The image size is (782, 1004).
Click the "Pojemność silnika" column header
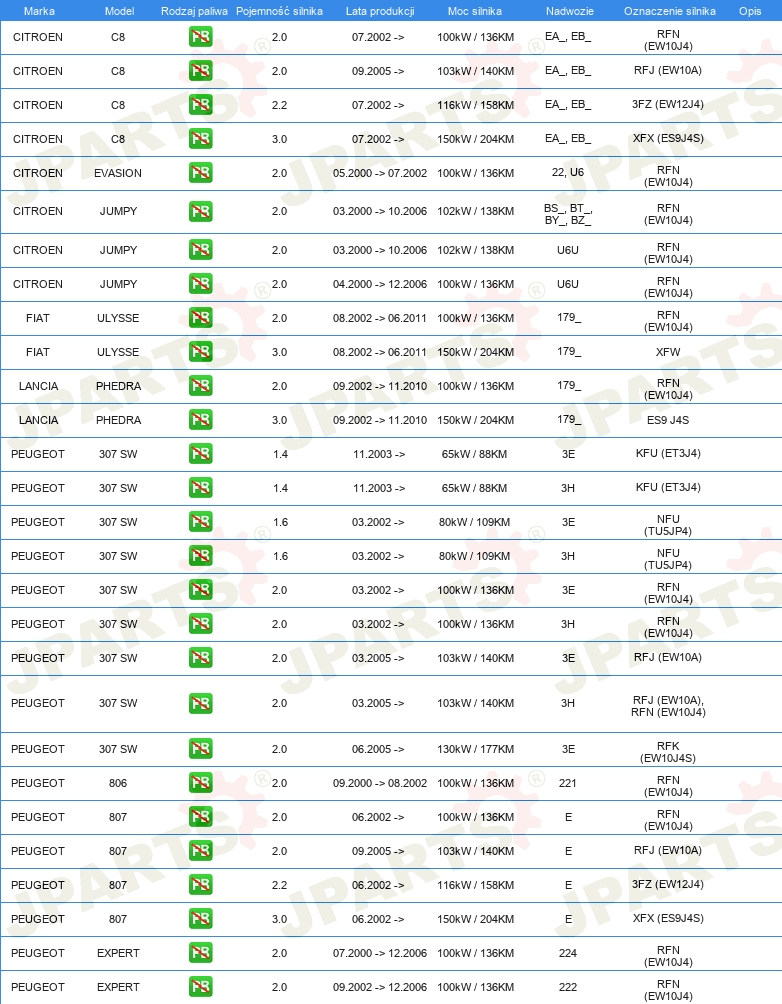click(x=279, y=11)
